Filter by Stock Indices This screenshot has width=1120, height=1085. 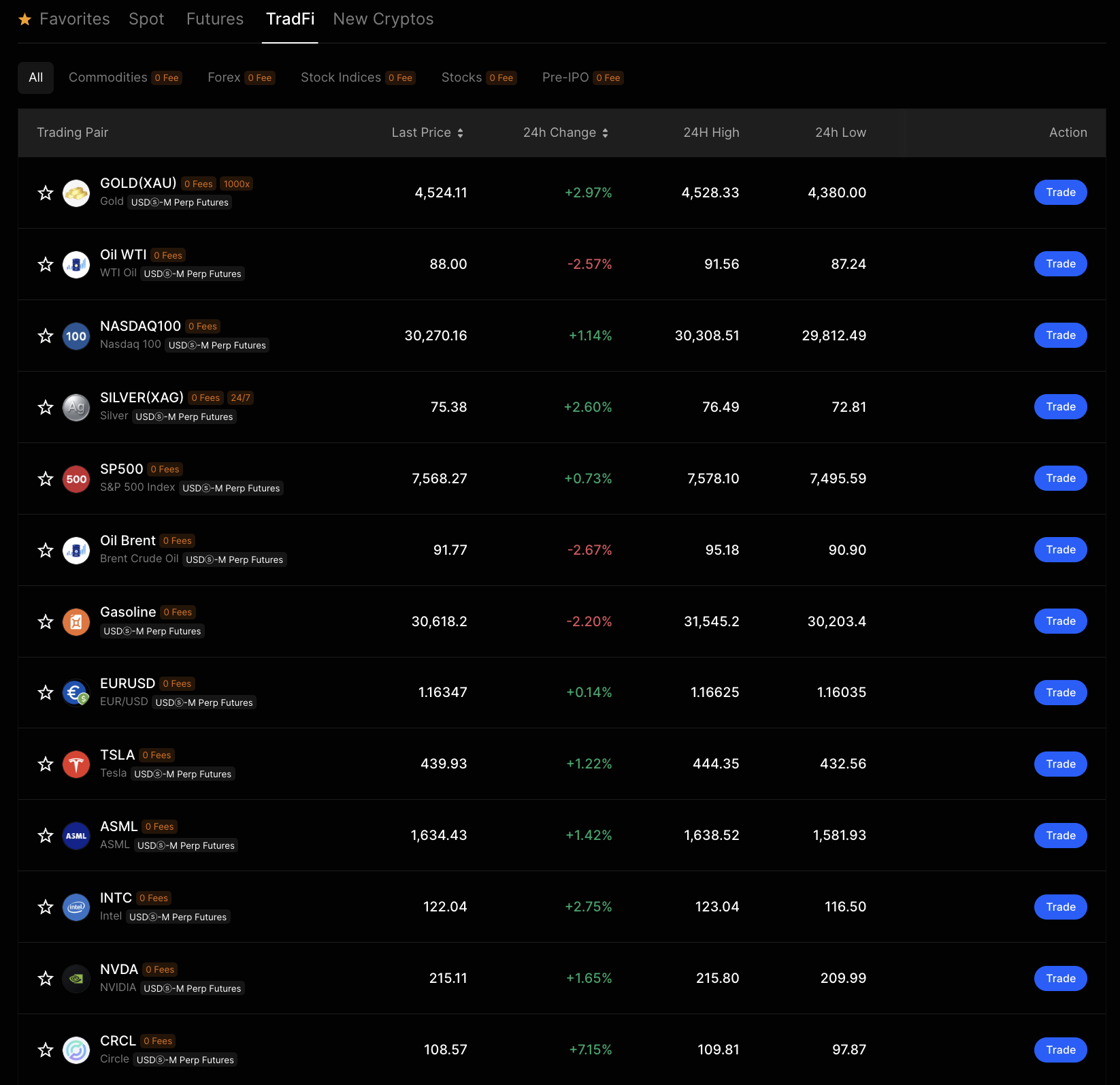(x=359, y=78)
